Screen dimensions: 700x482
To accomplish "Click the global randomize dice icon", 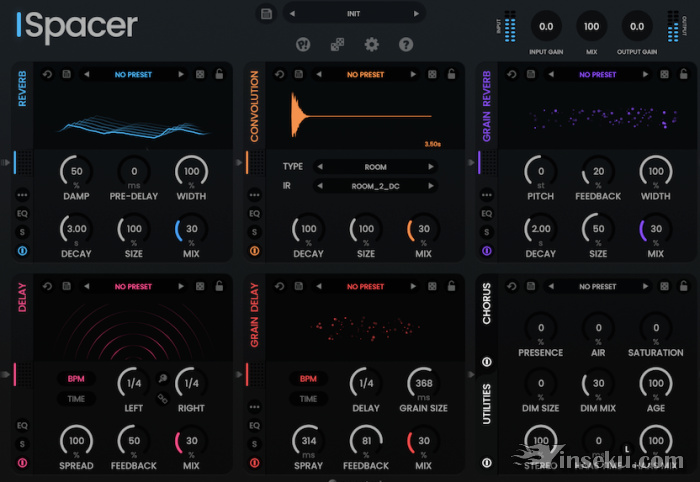I will [x=339, y=44].
